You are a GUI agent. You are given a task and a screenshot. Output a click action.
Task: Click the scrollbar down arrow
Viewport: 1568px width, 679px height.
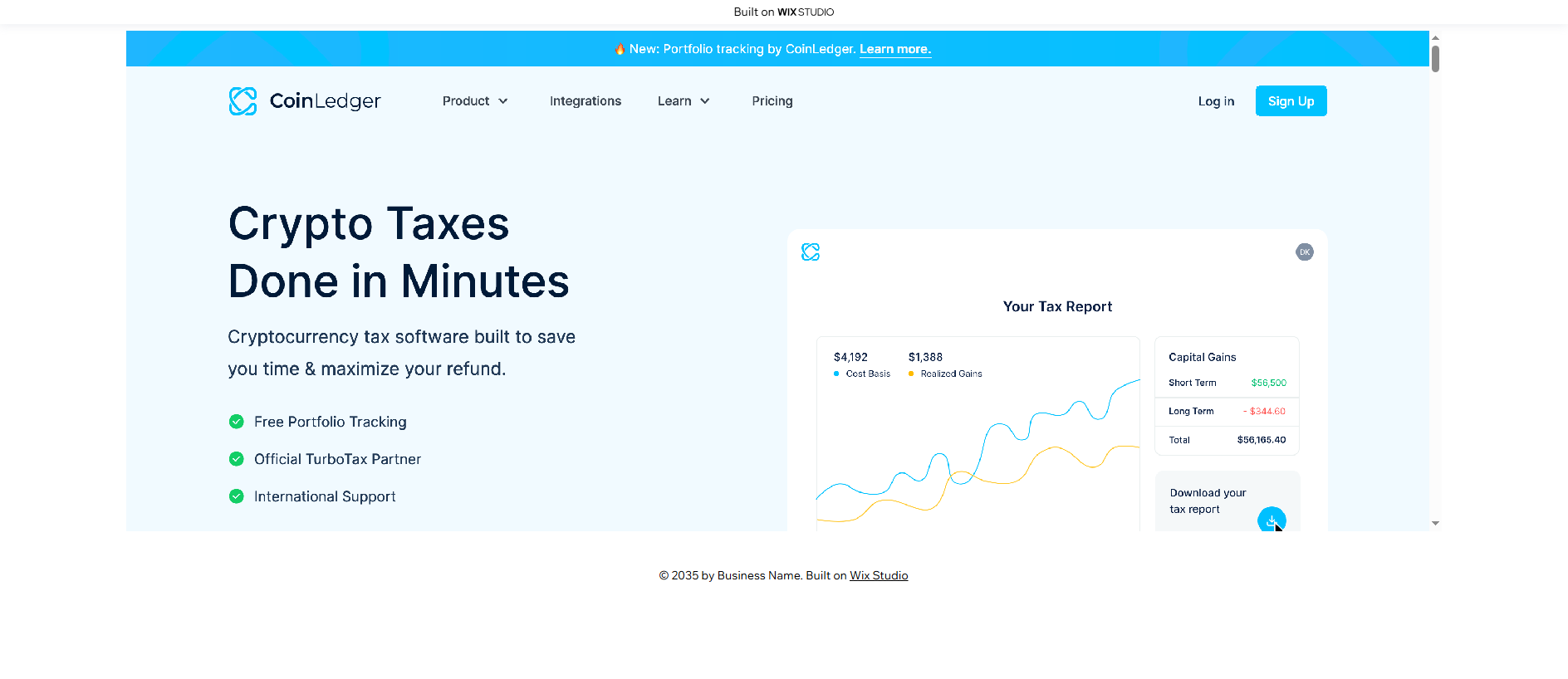click(x=1435, y=524)
